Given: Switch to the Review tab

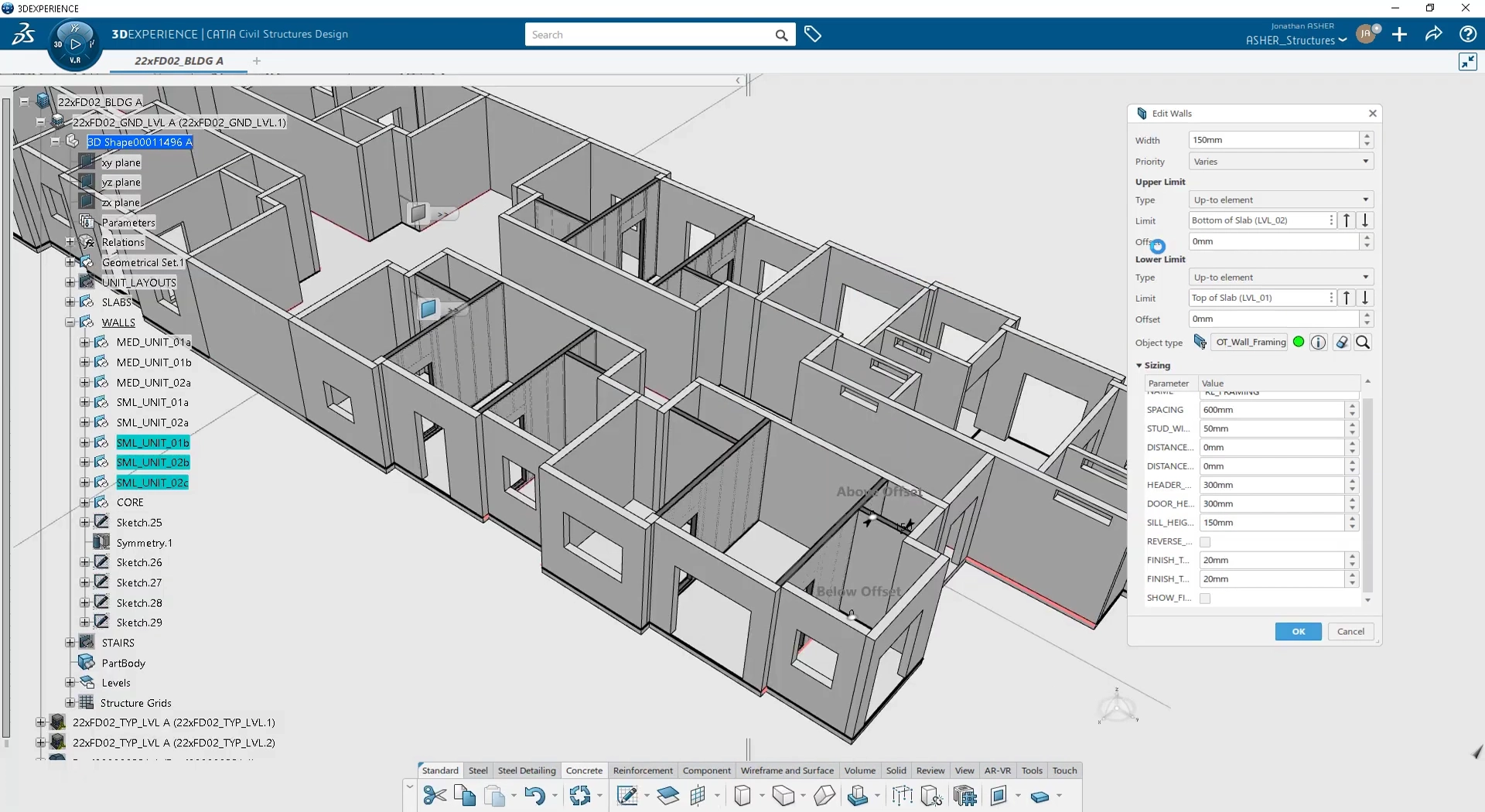Looking at the screenshot, I should pos(930,770).
